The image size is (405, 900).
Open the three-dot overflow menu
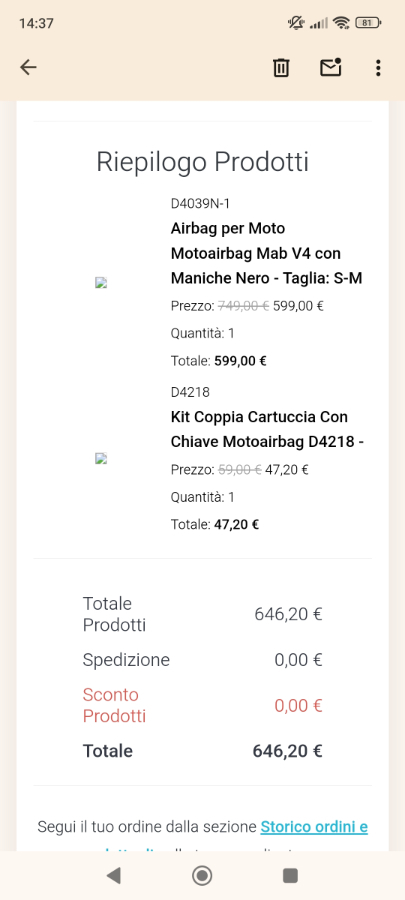click(x=377, y=68)
